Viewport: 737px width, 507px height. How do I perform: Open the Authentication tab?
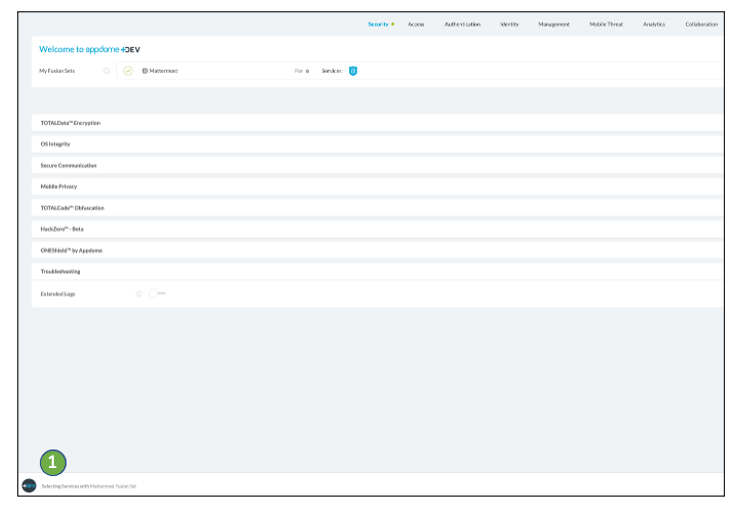click(462, 24)
